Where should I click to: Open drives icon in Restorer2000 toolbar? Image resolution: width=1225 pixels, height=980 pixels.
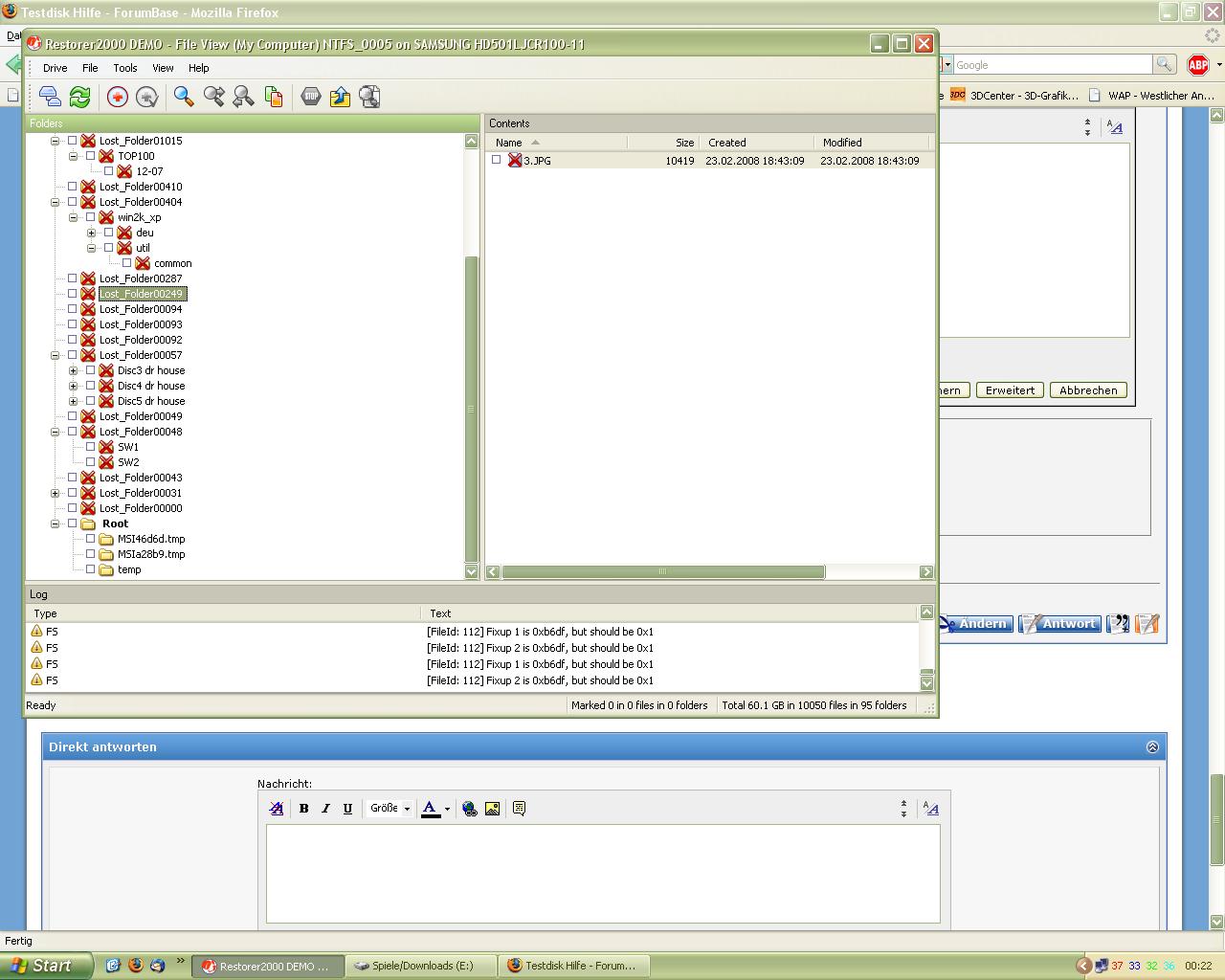[50, 97]
